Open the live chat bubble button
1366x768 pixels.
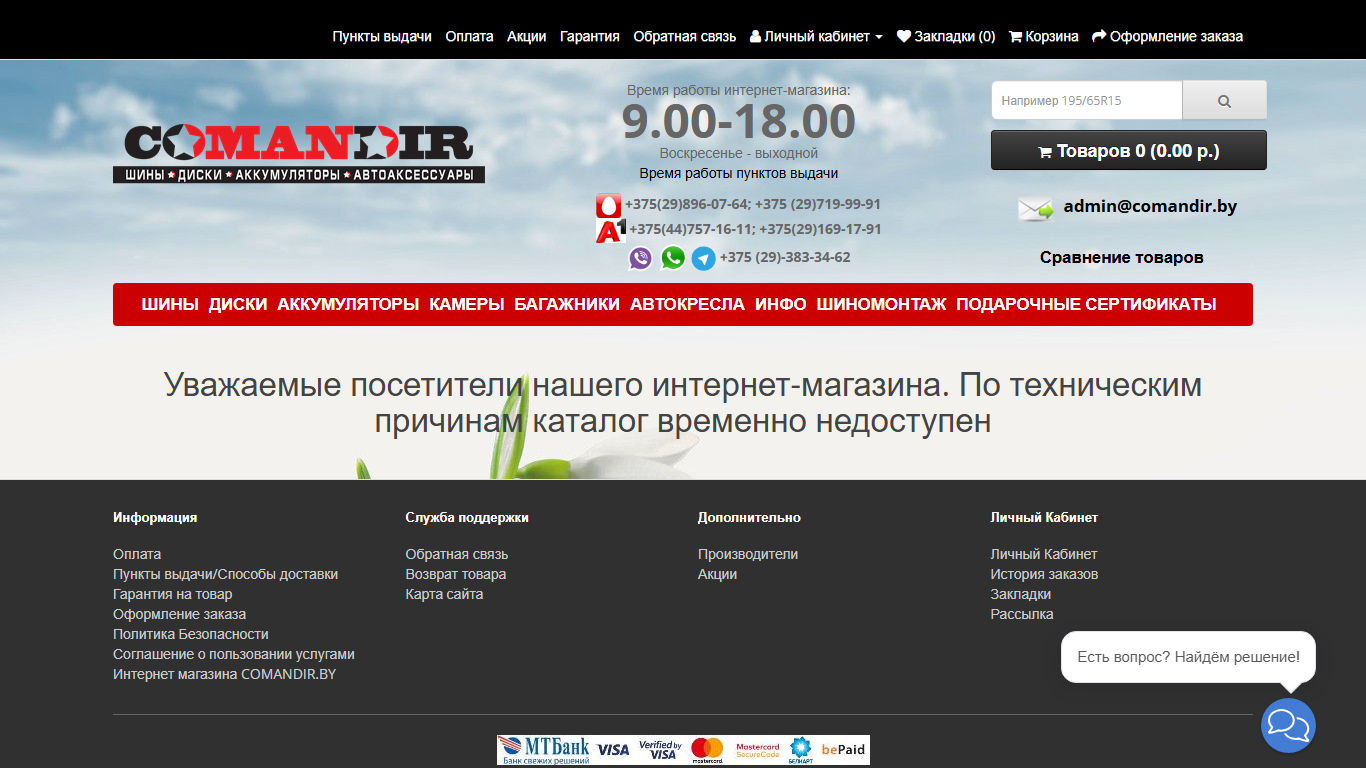point(1288,725)
